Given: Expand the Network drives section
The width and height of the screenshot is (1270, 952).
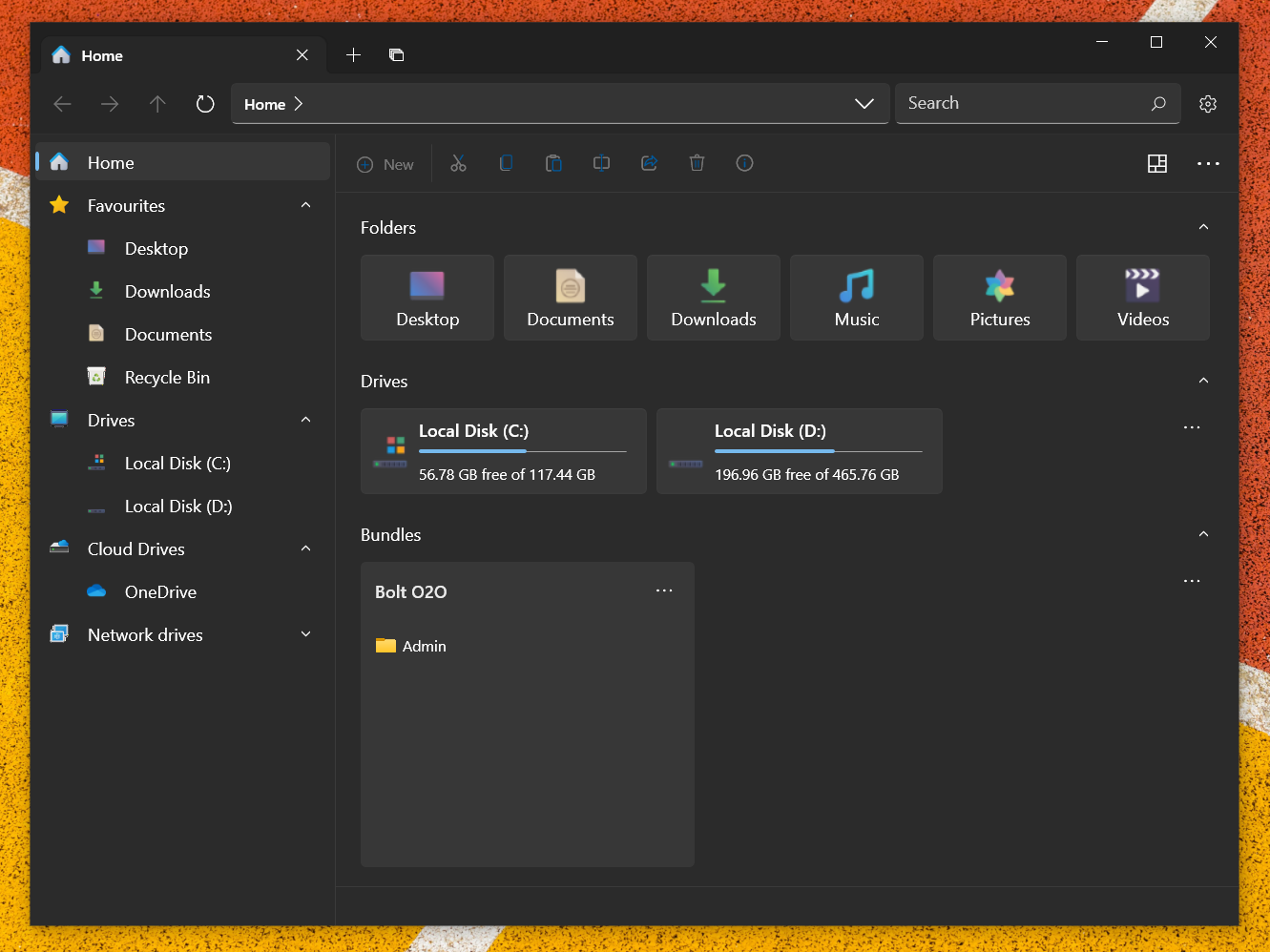Looking at the screenshot, I should pyautogui.click(x=304, y=633).
